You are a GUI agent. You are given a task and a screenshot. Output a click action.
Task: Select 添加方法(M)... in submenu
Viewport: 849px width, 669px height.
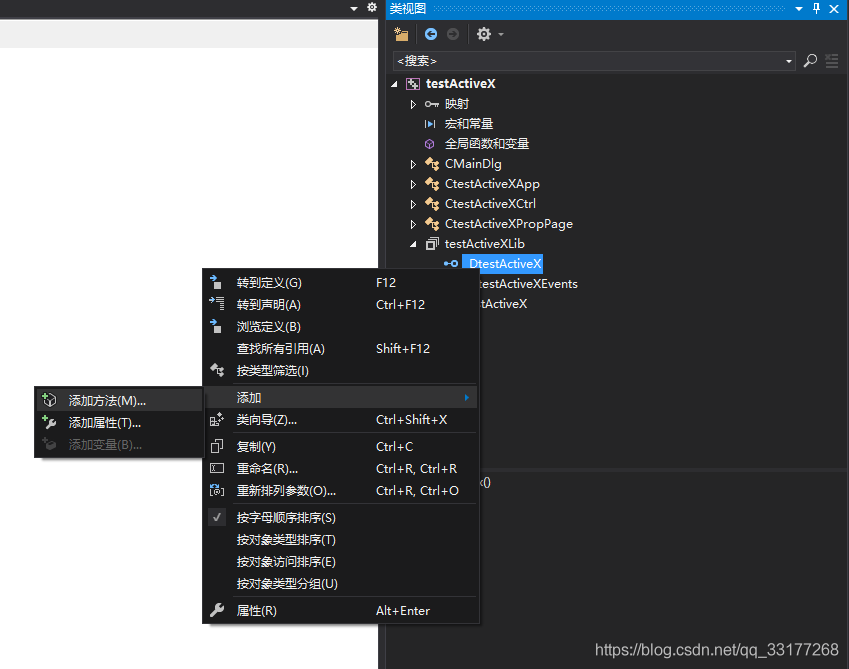pos(119,400)
